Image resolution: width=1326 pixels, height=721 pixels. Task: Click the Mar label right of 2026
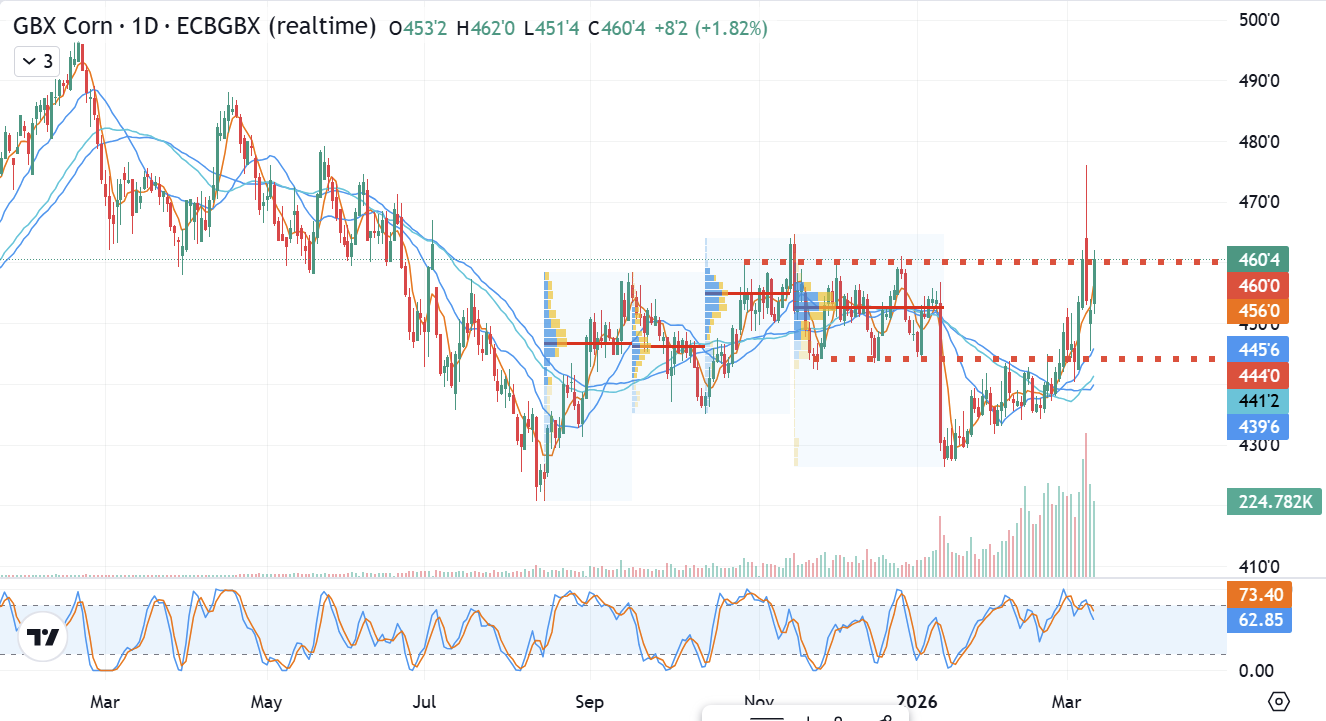click(x=1068, y=702)
